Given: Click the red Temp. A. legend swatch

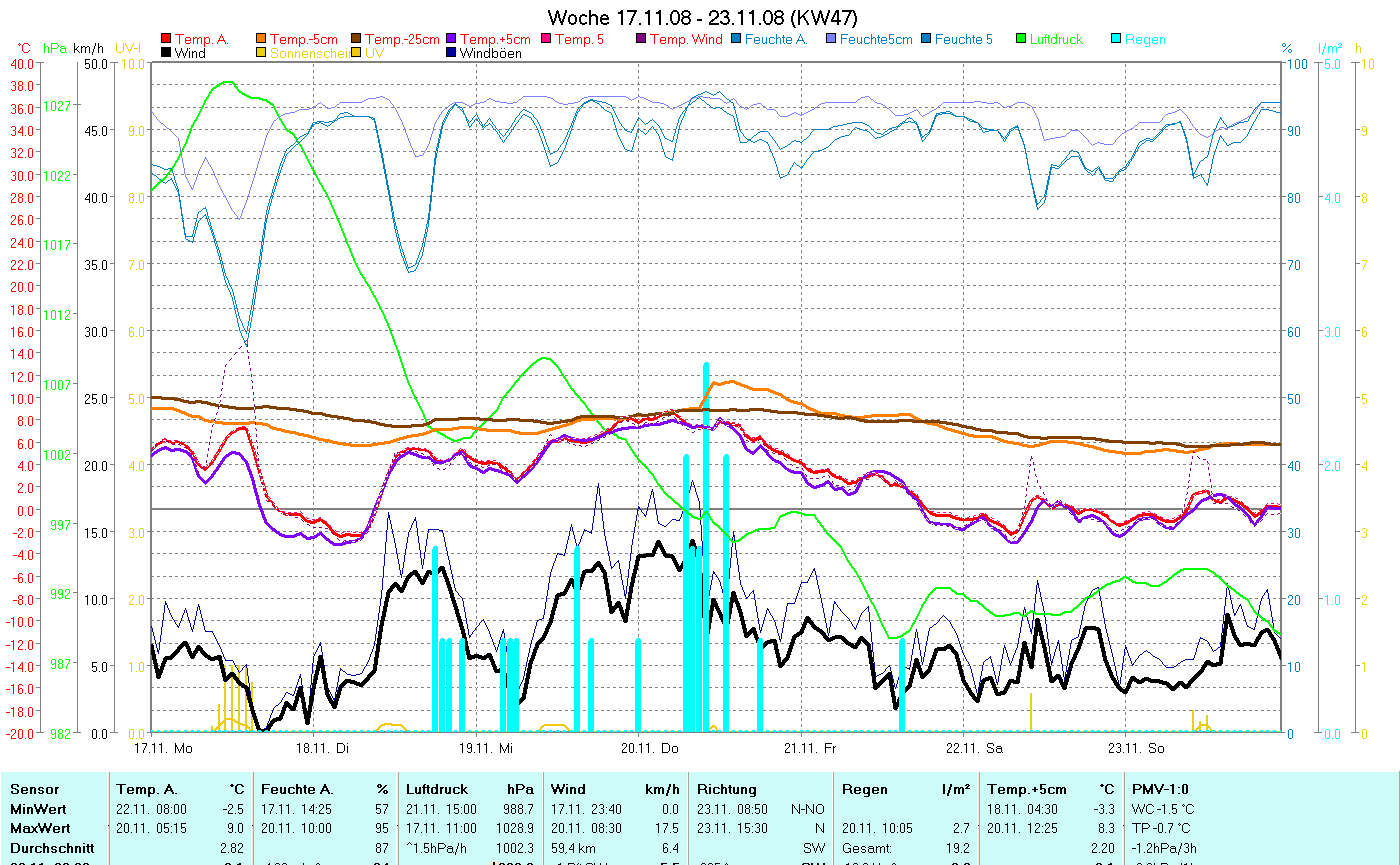Looking at the screenshot, I should 166,40.
